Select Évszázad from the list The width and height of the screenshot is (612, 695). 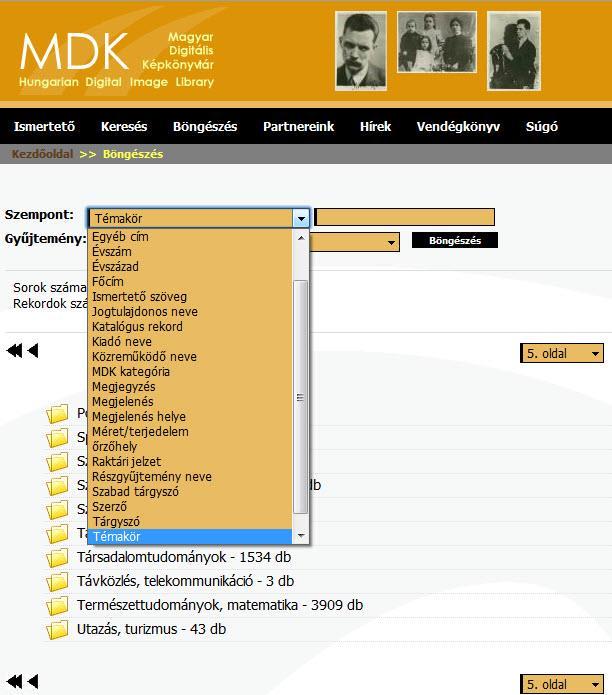190,267
